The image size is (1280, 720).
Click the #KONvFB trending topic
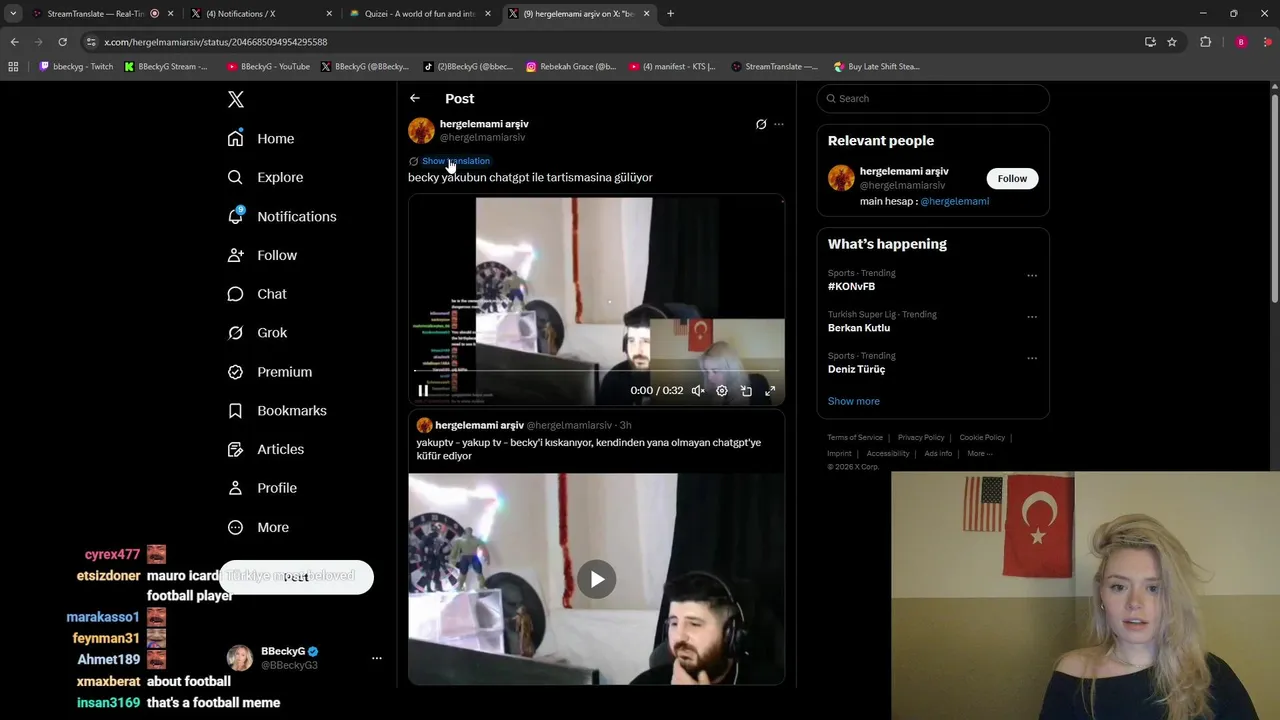[851, 286]
